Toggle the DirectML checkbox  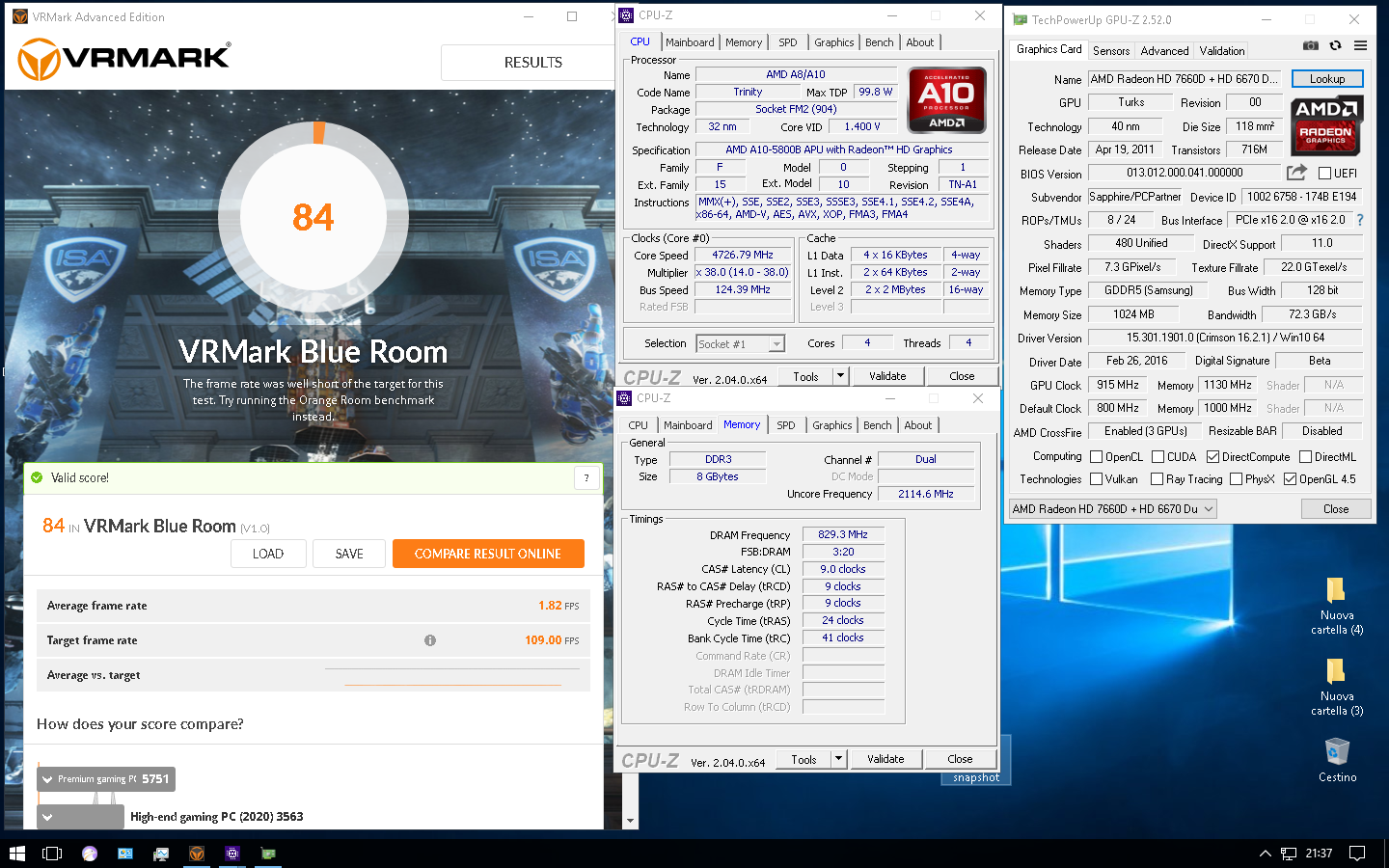[x=1305, y=457]
